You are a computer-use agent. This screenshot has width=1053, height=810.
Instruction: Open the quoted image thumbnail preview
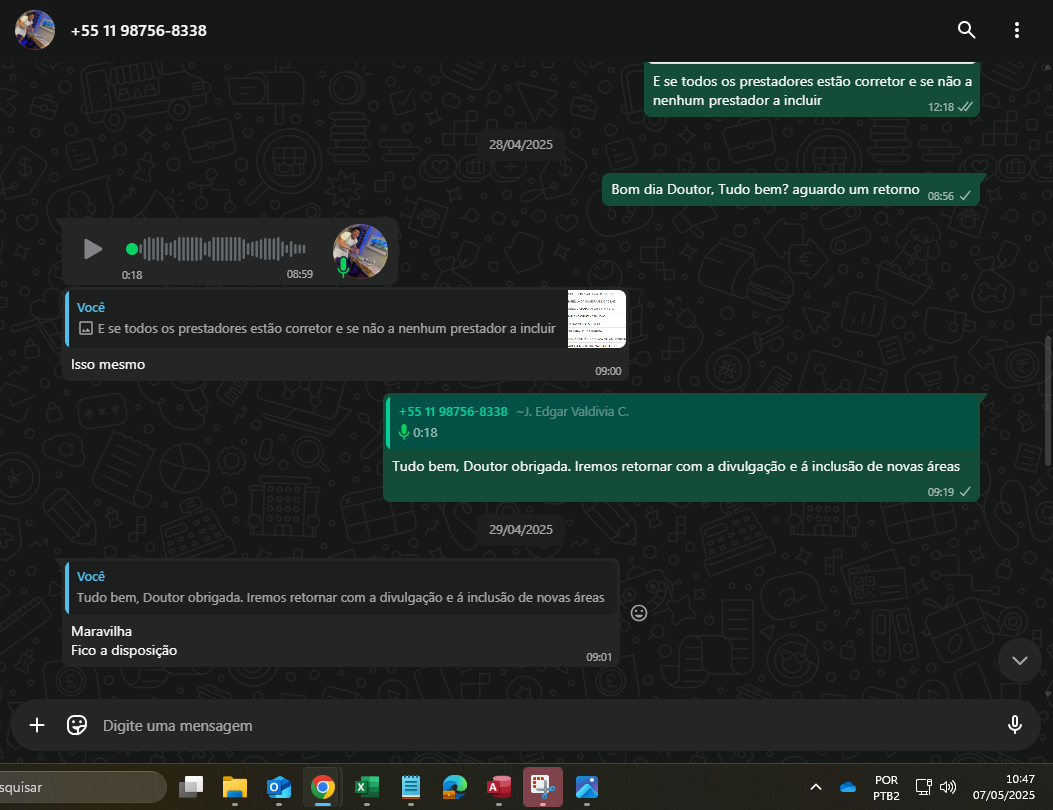click(596, 319)
